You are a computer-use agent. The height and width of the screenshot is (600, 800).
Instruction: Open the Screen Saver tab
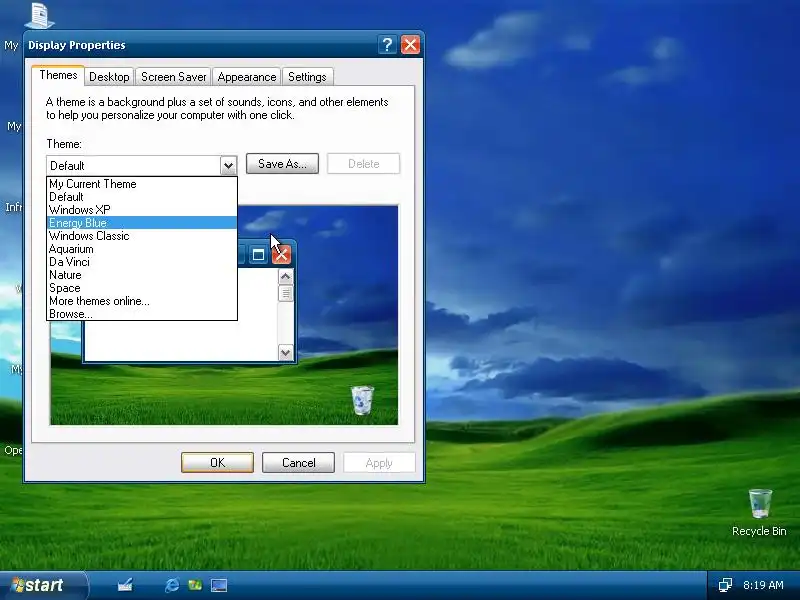173,77
